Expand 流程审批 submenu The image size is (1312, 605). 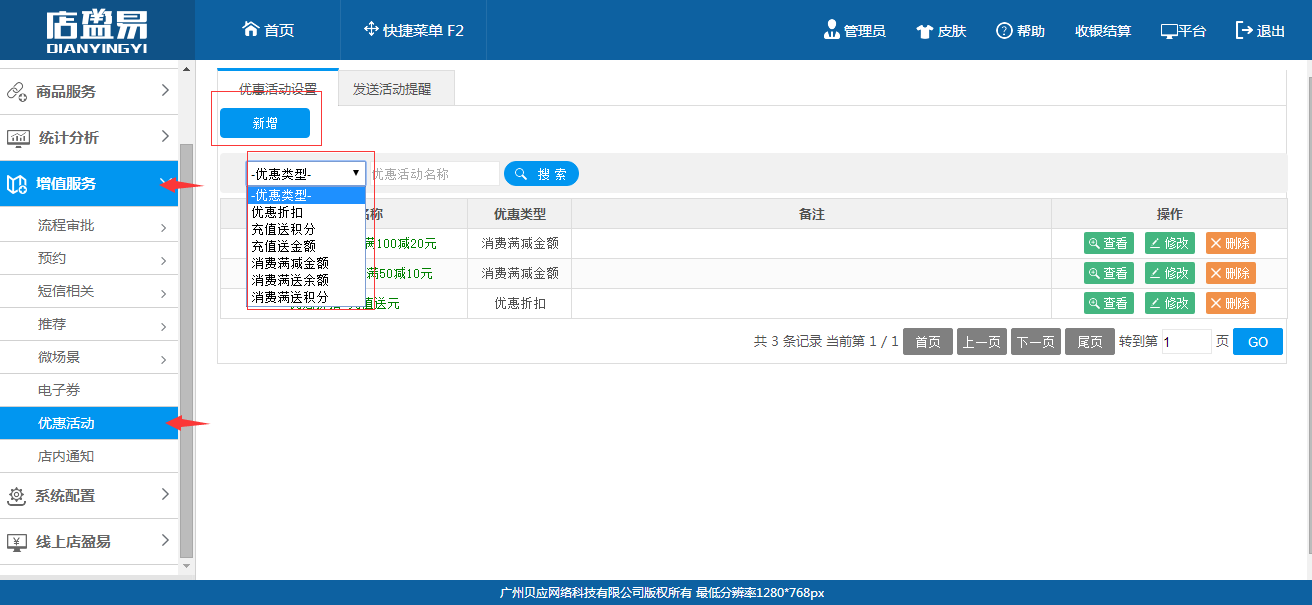89,226
